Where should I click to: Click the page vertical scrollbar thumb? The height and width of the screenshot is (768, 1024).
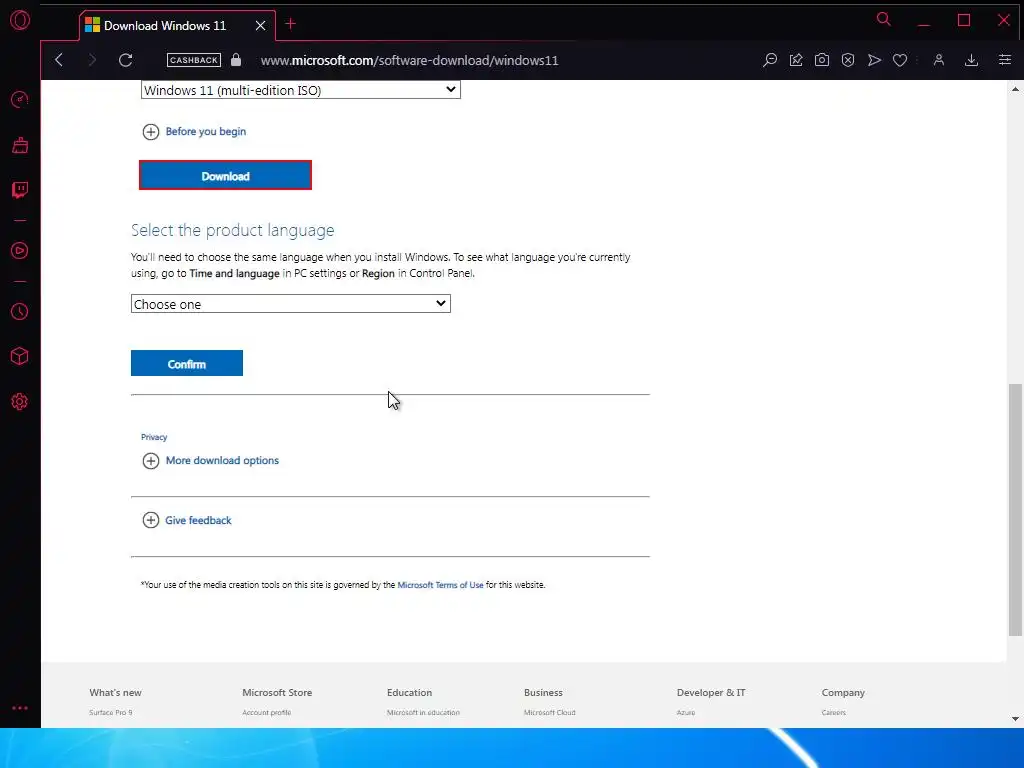pos(1015,509)
